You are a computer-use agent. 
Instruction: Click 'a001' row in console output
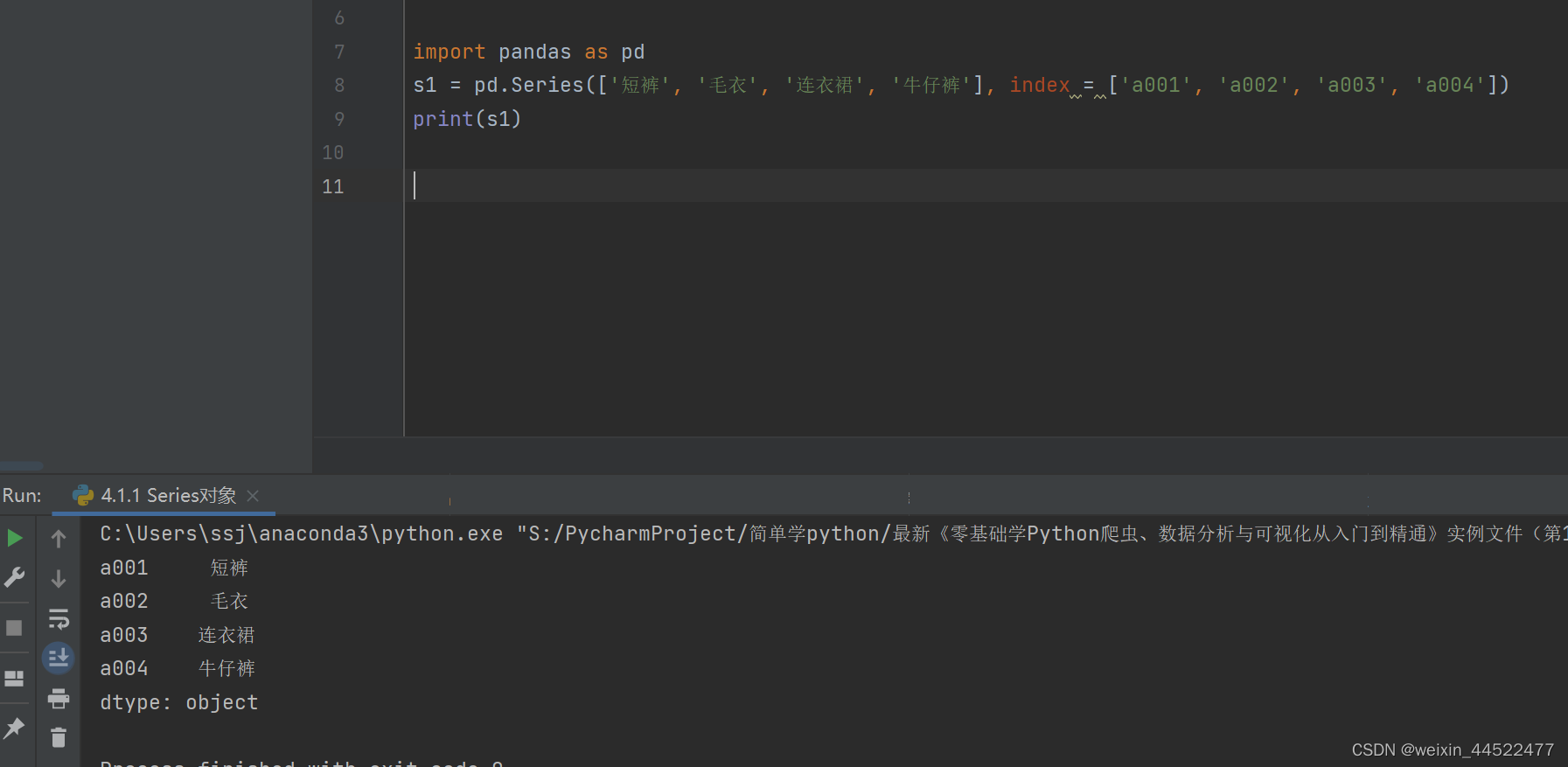[x=175, y=568]
